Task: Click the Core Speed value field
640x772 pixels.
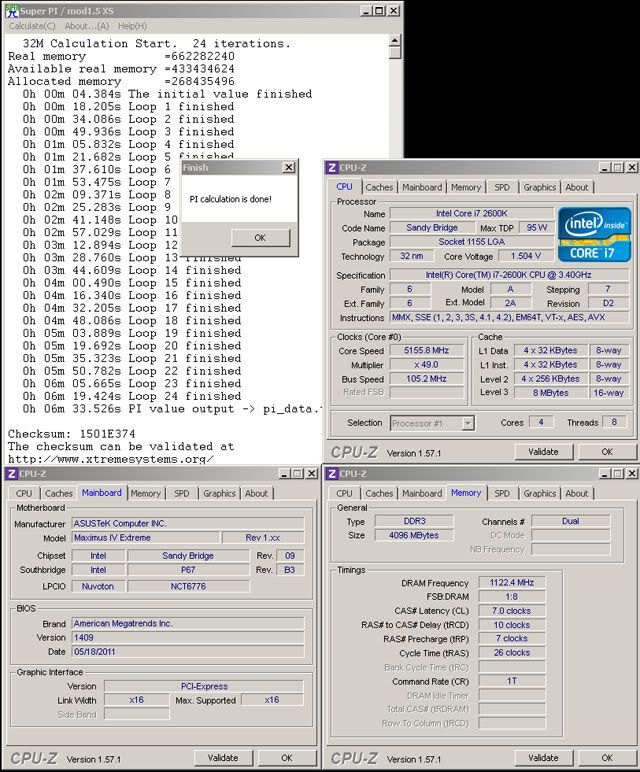Action: (x=424, y=351)
